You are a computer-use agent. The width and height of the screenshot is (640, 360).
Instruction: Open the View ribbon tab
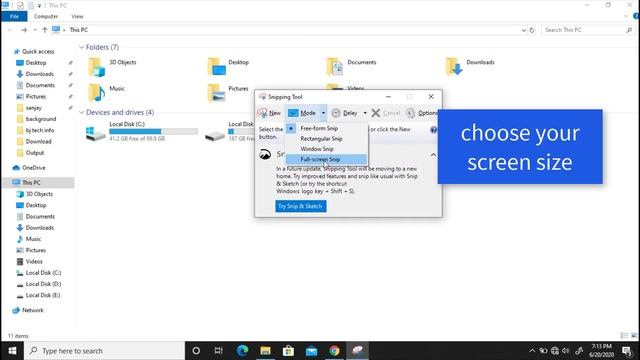pyautogui.click(x=77, y=16)
